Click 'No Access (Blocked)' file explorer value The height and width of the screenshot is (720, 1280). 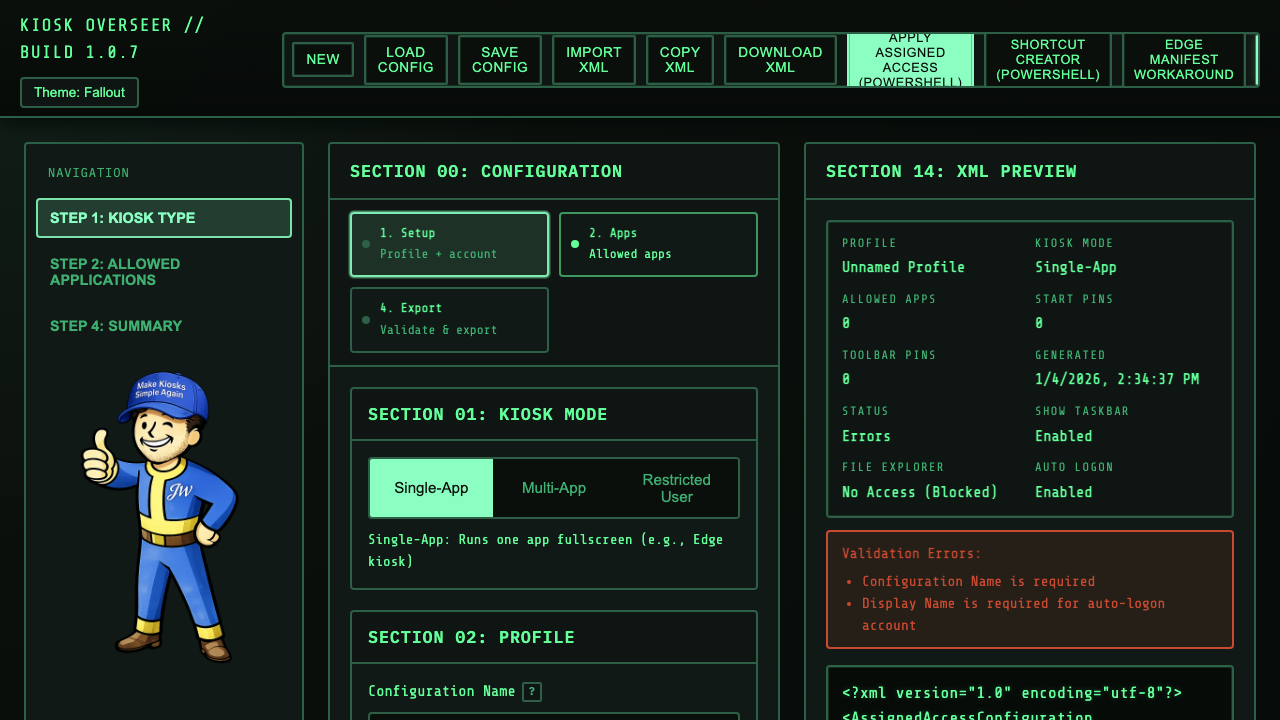point(920,492)
